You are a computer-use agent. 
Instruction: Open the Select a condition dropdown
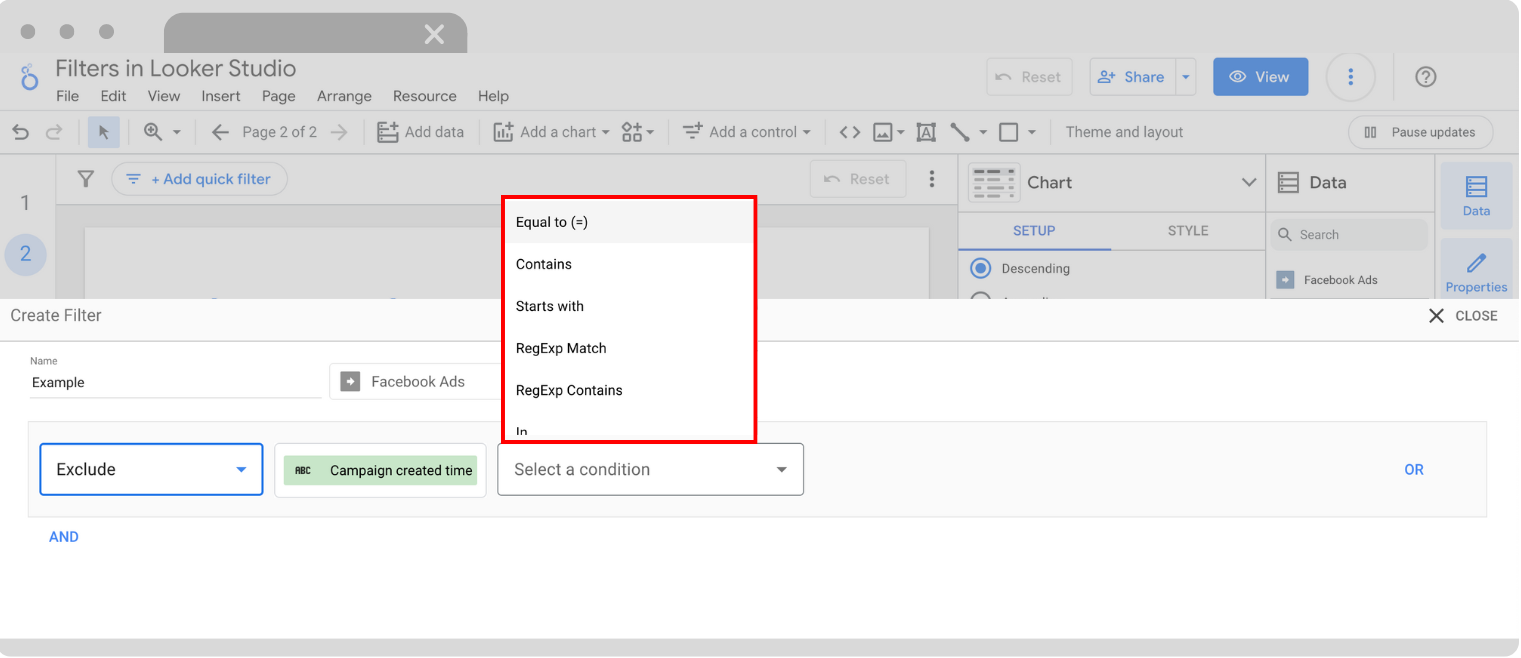650,469
